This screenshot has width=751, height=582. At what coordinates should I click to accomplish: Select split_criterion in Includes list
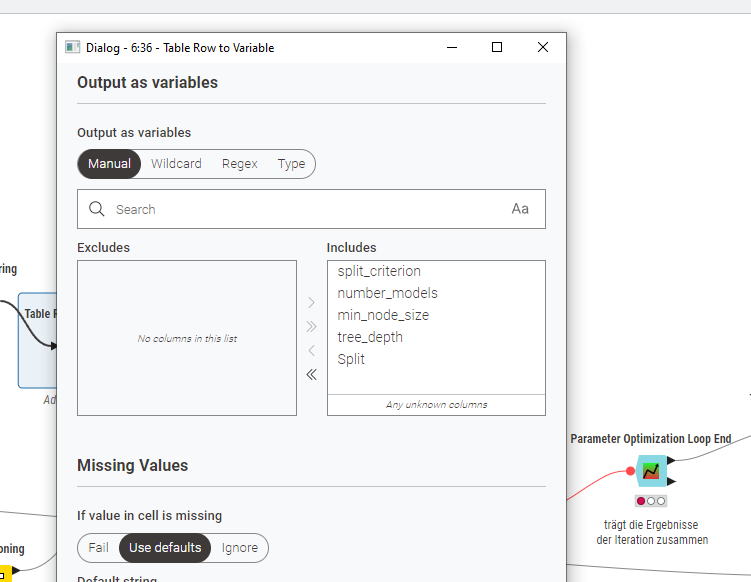(379, 271)
